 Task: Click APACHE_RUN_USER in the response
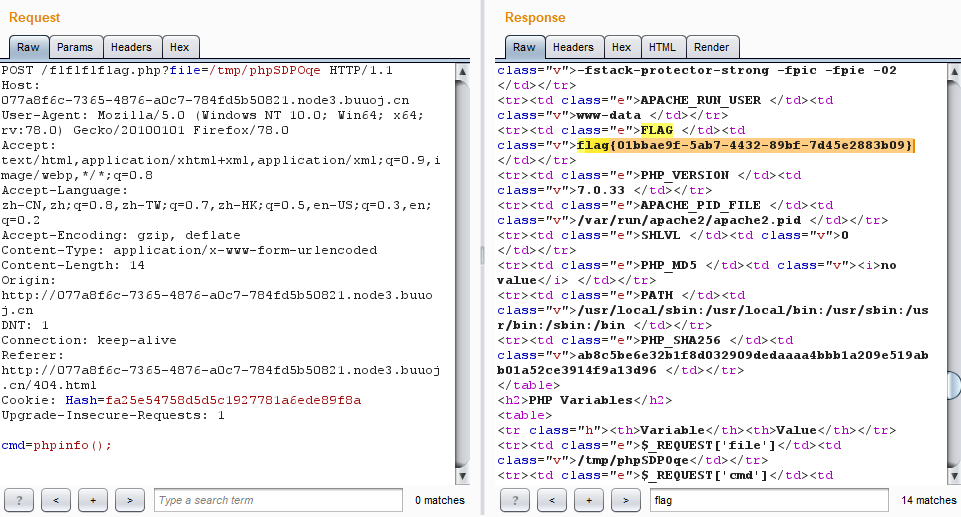pyautogui.click(x=701, y=100)
